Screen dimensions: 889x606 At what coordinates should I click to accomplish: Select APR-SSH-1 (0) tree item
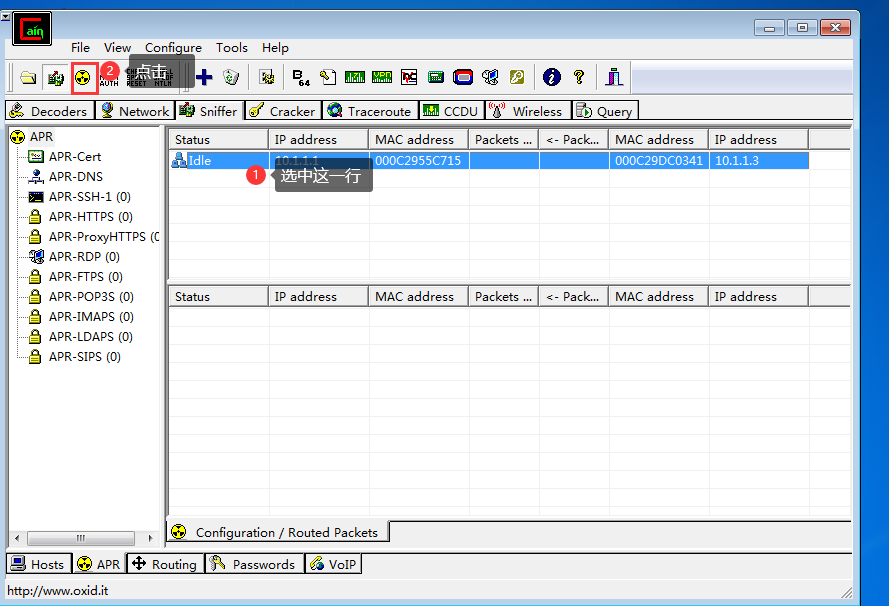[x=90, y=197]
